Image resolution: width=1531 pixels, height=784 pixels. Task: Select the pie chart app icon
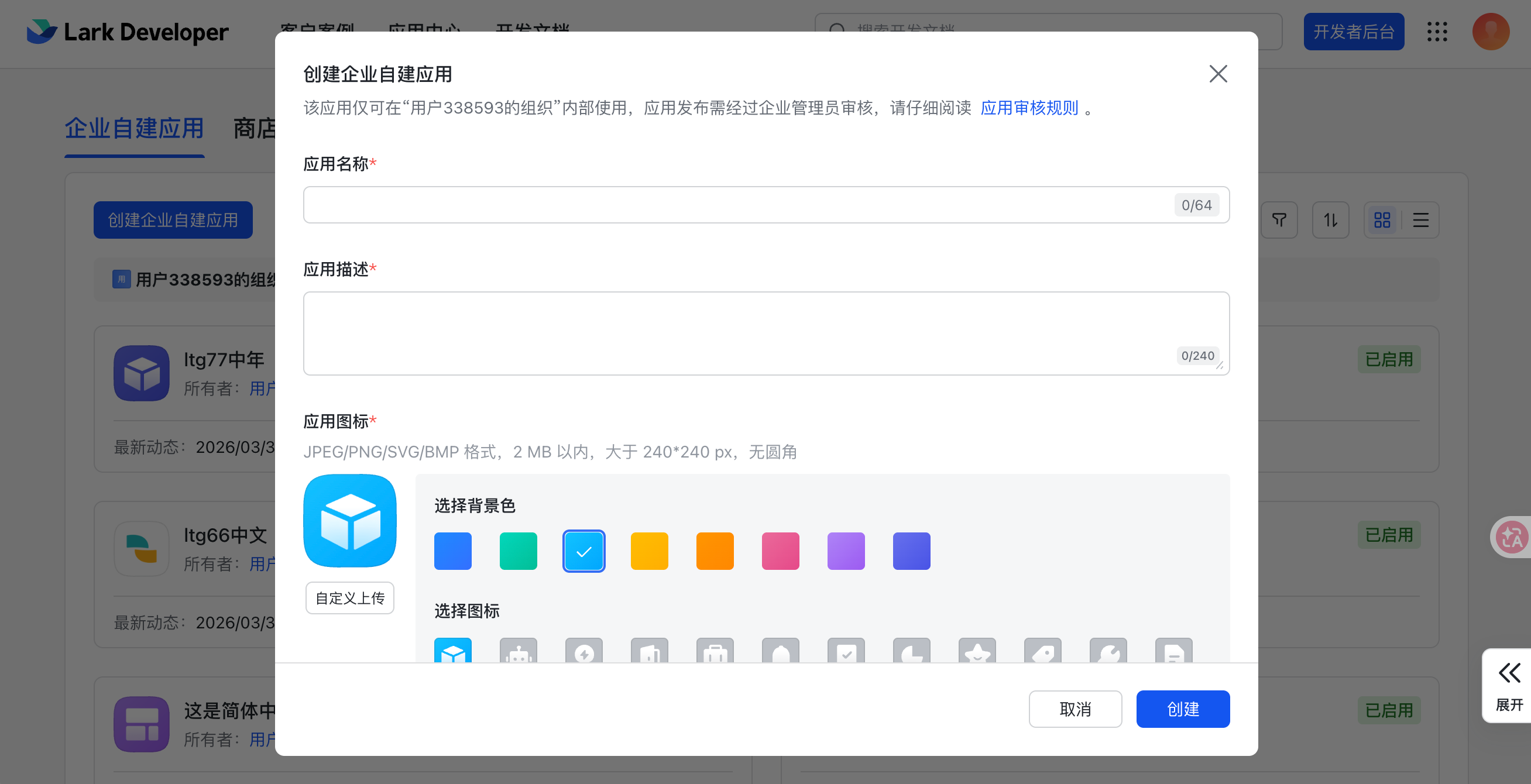911,652
